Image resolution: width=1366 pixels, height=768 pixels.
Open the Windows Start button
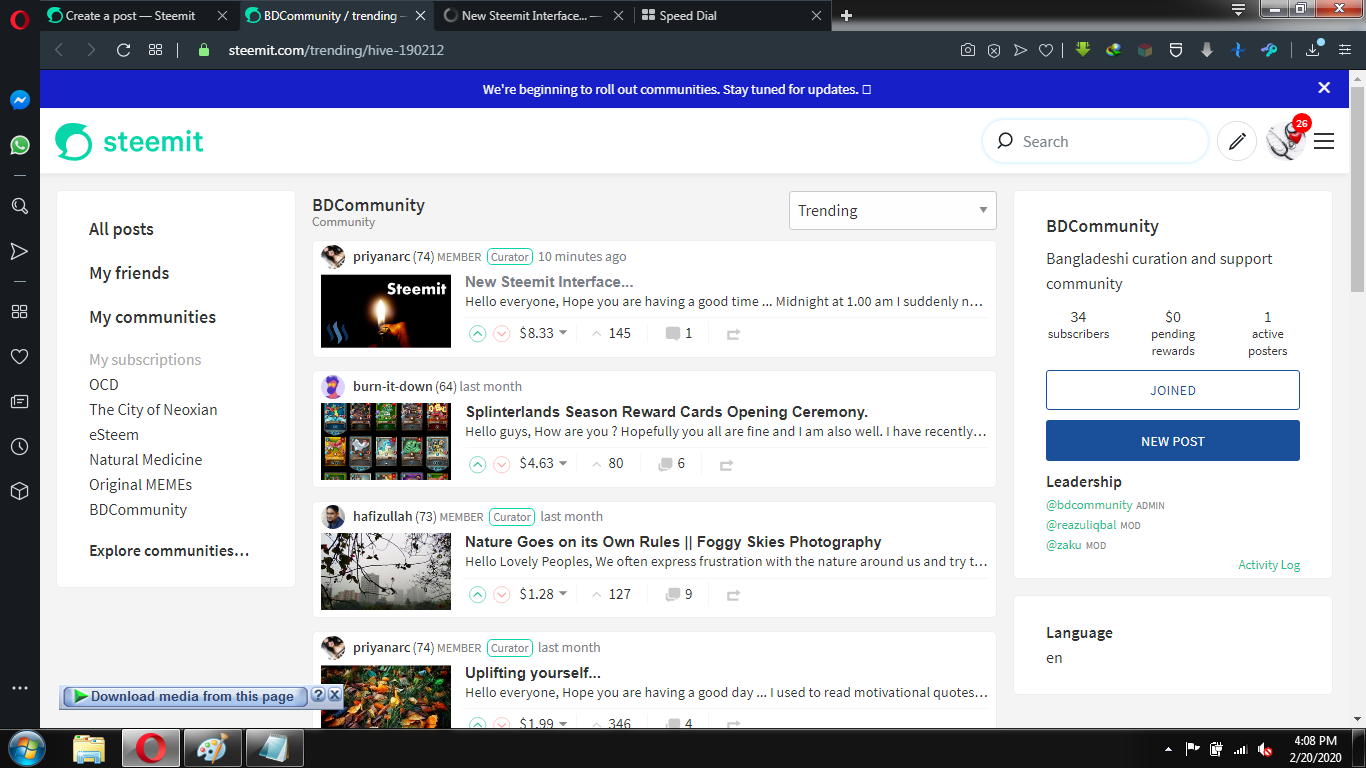click(x=25, y=748)
